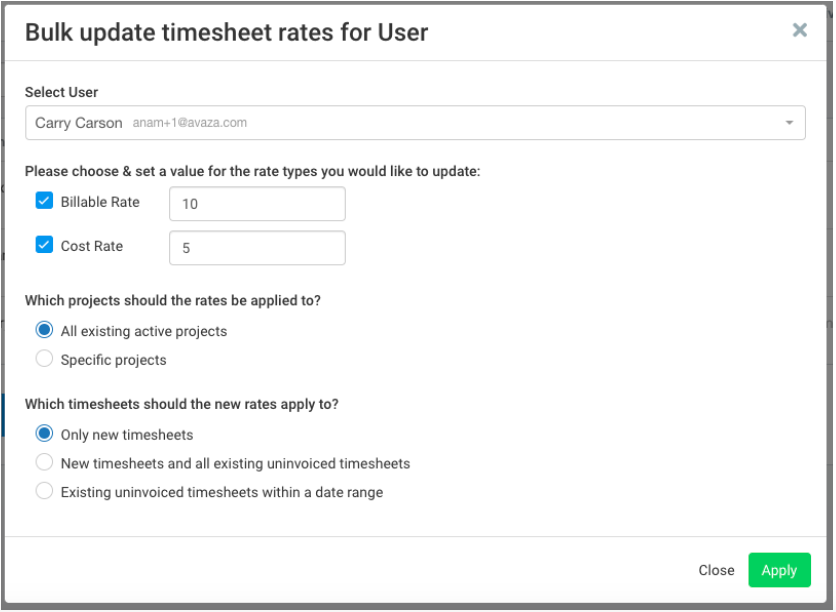Select the Only new timesheets radio

pos(44,434)
